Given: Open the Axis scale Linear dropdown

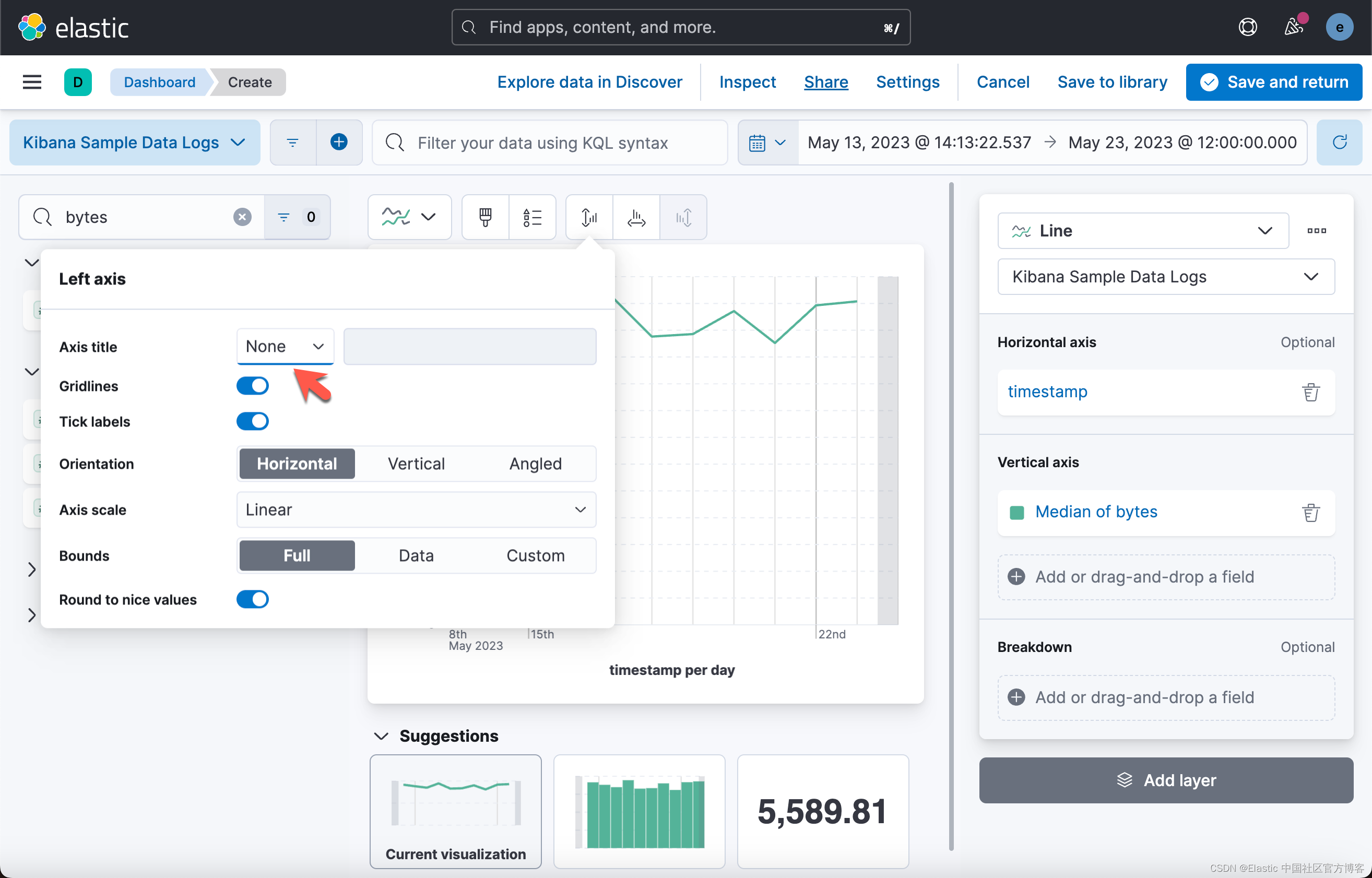Looking at the screenshot, I should [x=416, y=509].
